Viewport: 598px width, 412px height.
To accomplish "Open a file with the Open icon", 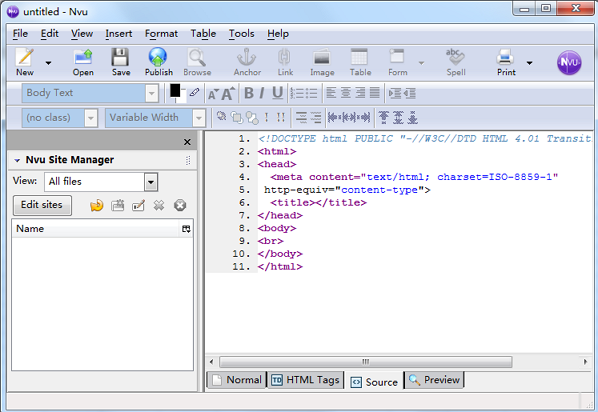I will 83,57.
